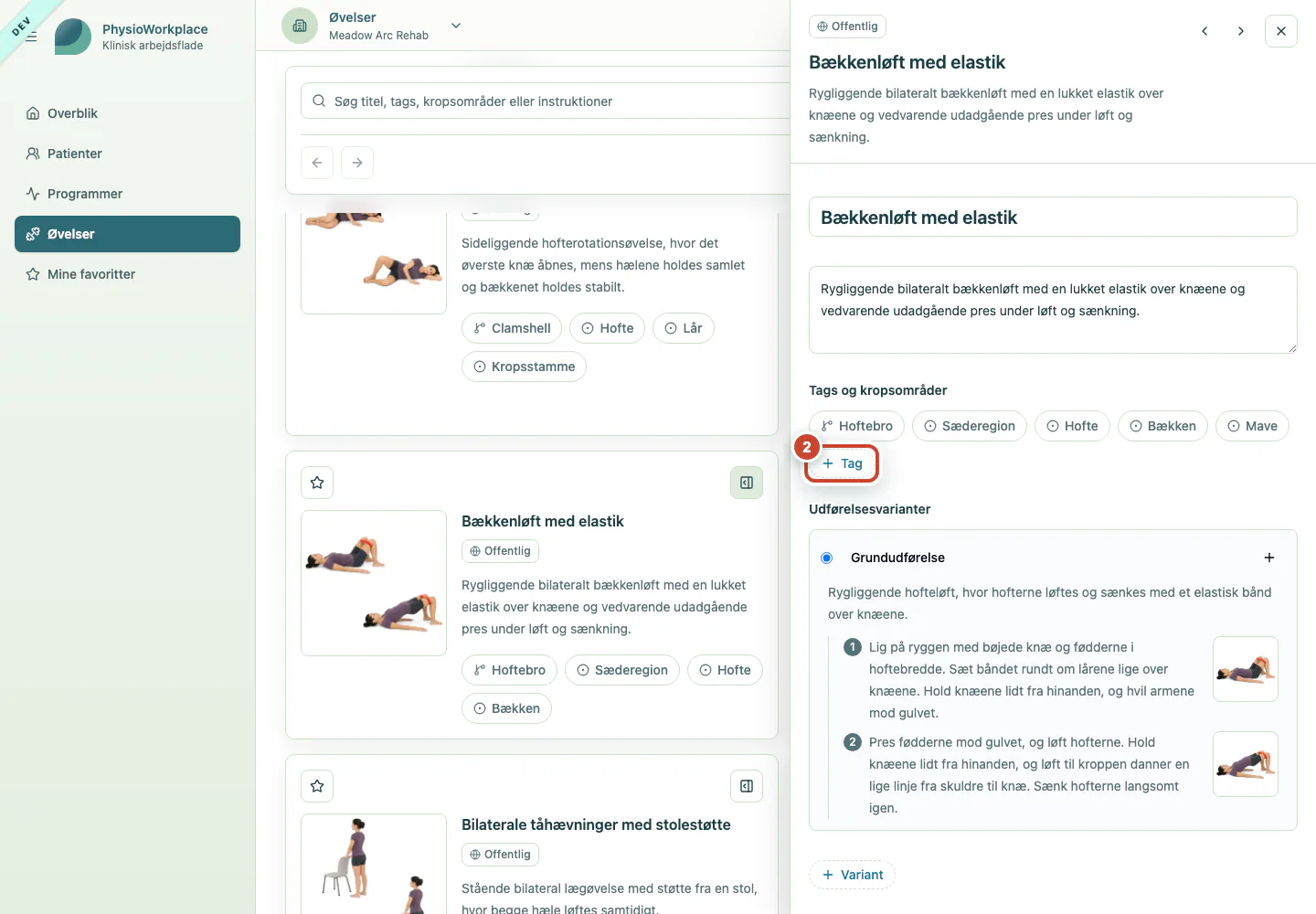Screen dimensions: 1316x914
Task: Select Mave chip in detail panel
Action: [x=1252, y=426]
